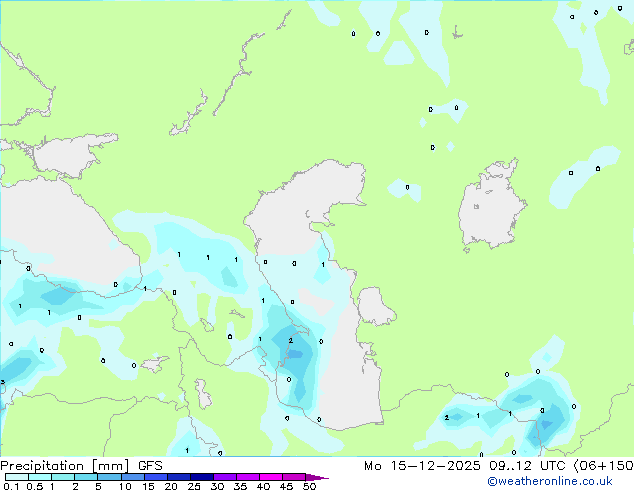Click the legend value "50"
The width and height of the screenshot is (634, 490).
click(x=309, y=486)
